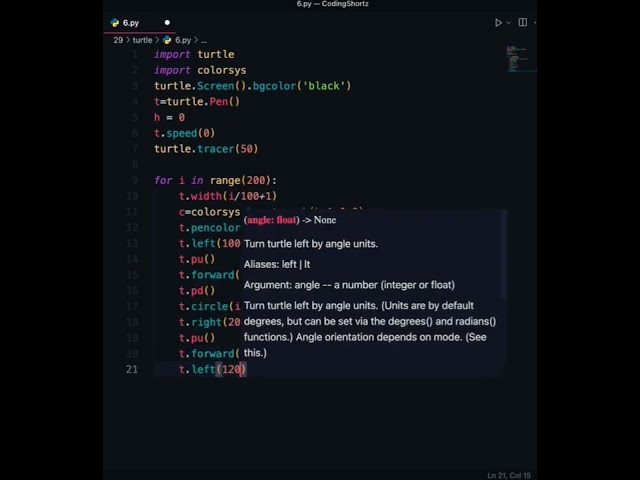640x480 pixels.
Task: Click the Python icon in breadcrumb
Action: pos(168,40)
